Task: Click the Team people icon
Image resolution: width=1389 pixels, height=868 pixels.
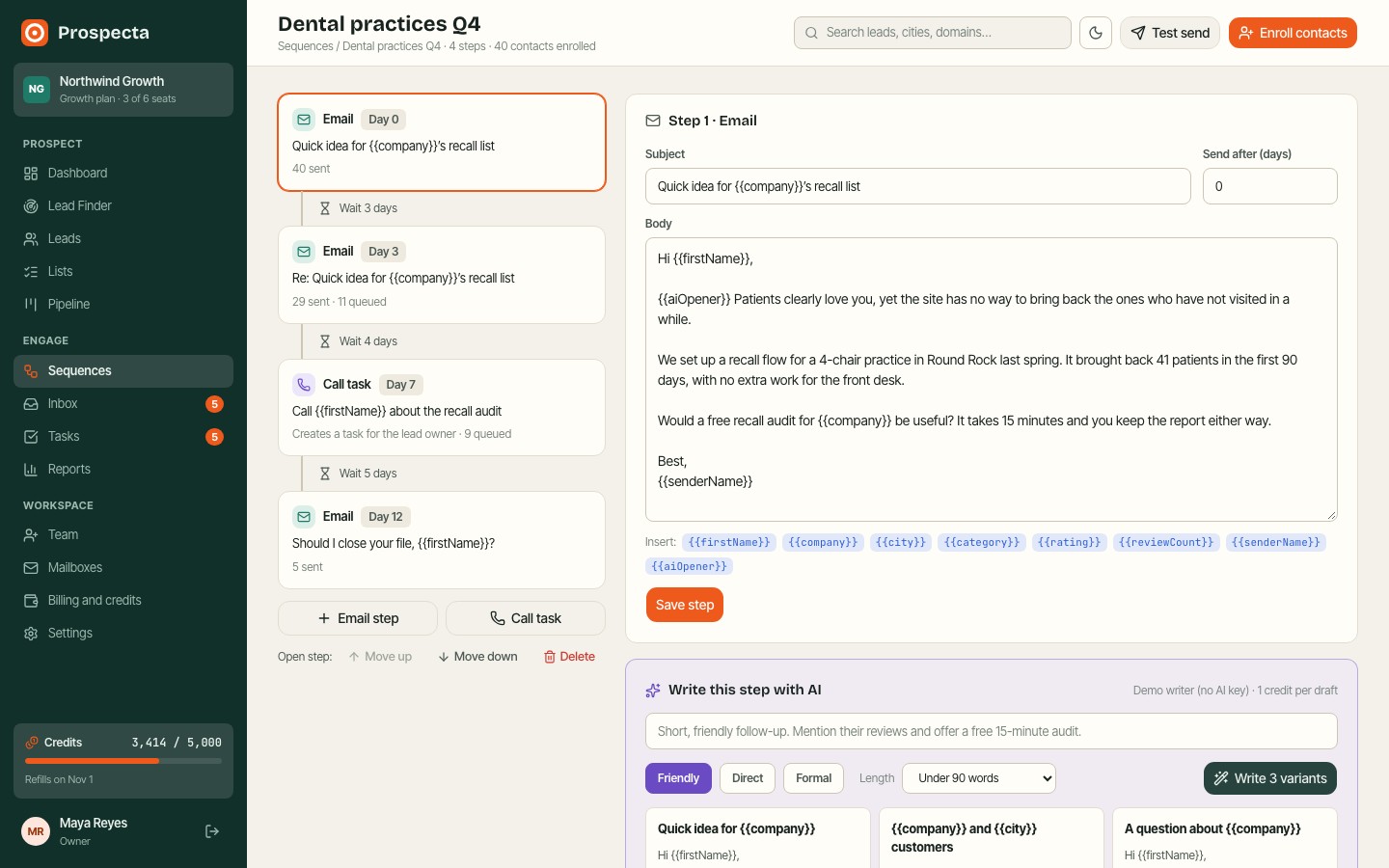Action: (x=31, y=535)
